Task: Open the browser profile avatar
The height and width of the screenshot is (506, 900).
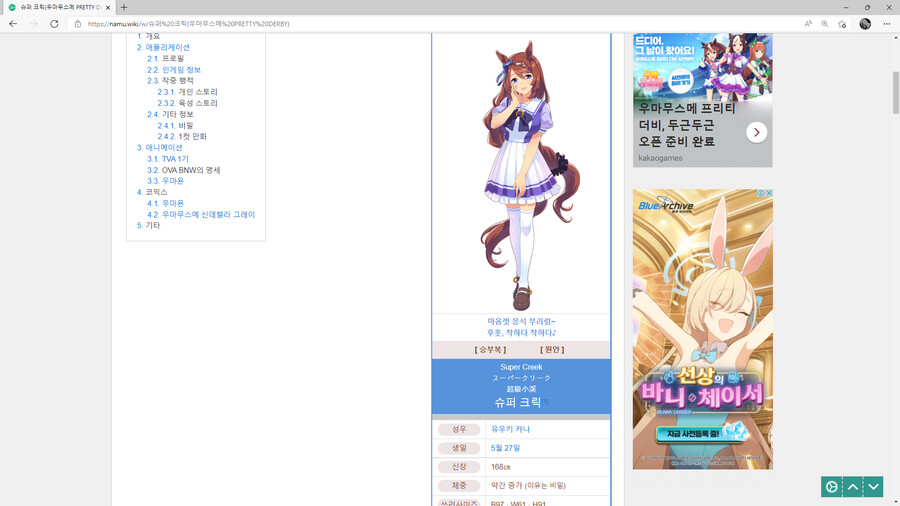Action: 865,24
